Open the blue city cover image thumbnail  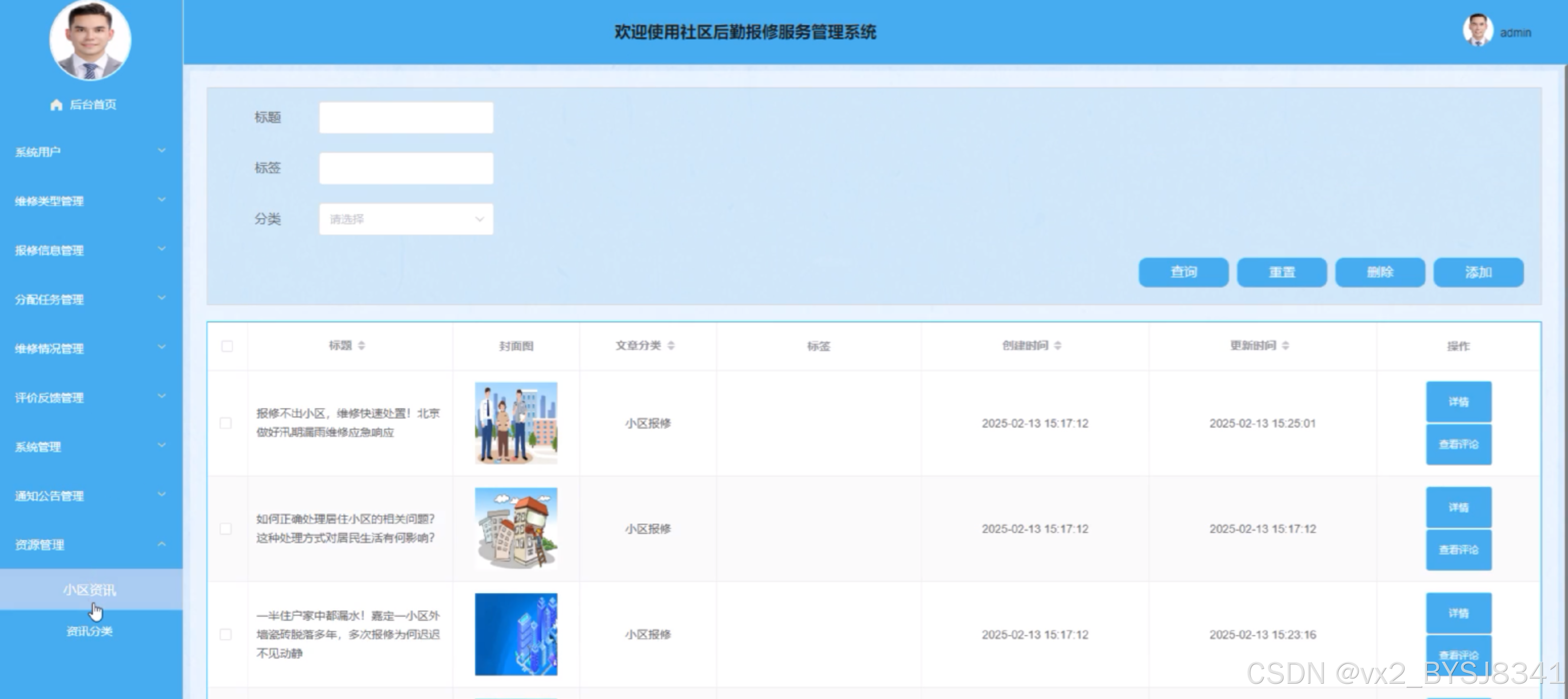(x=515, y=634)
